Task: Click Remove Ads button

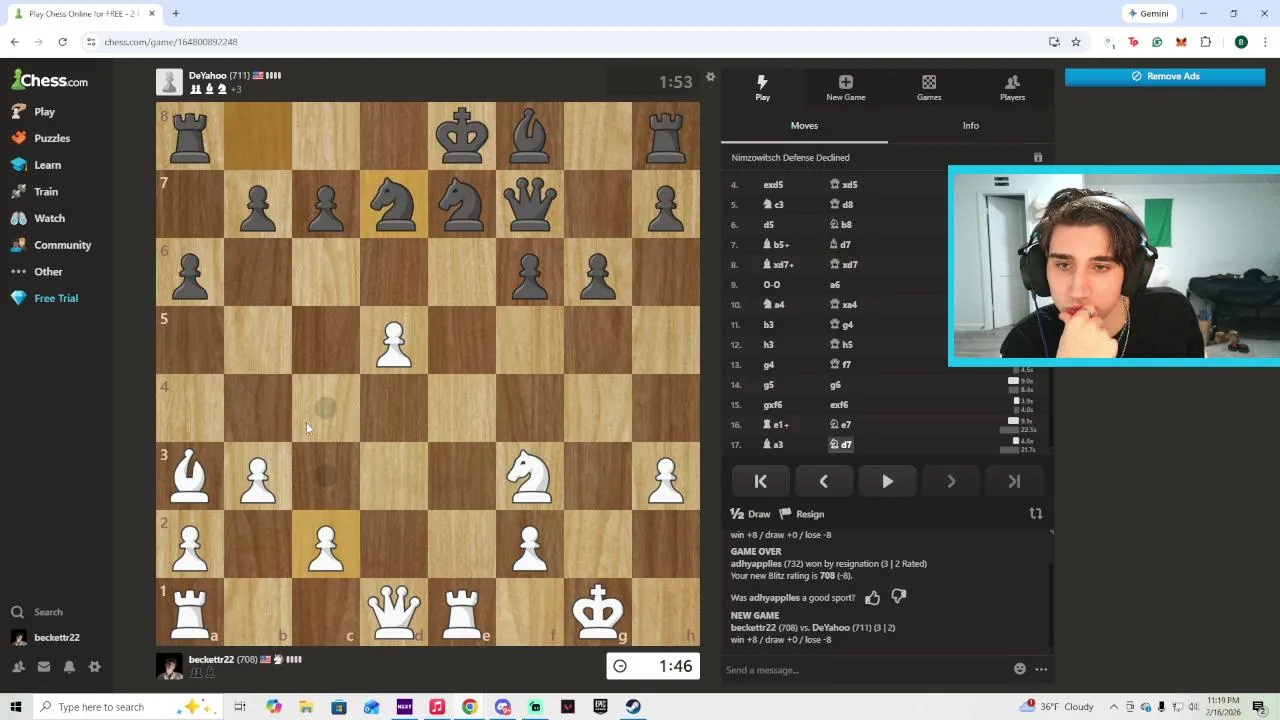Action: [x=1165, y=76]
